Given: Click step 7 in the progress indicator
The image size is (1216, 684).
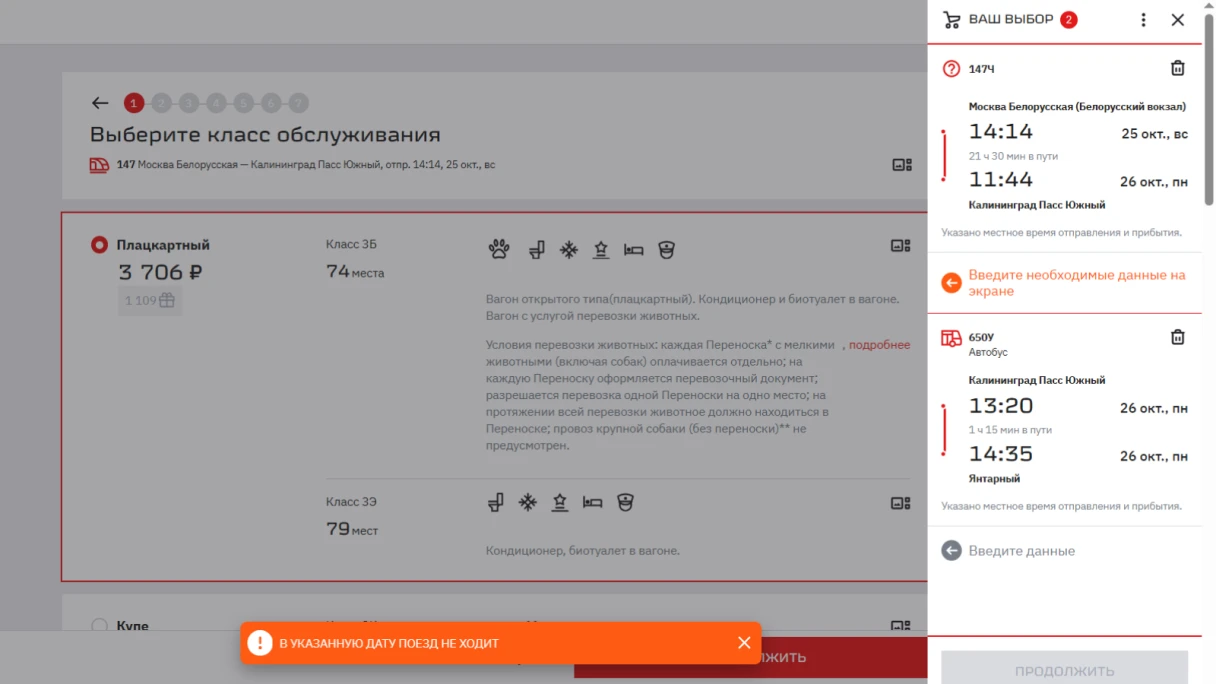Looking at the screenshot, I should click(x=299, y=103).
